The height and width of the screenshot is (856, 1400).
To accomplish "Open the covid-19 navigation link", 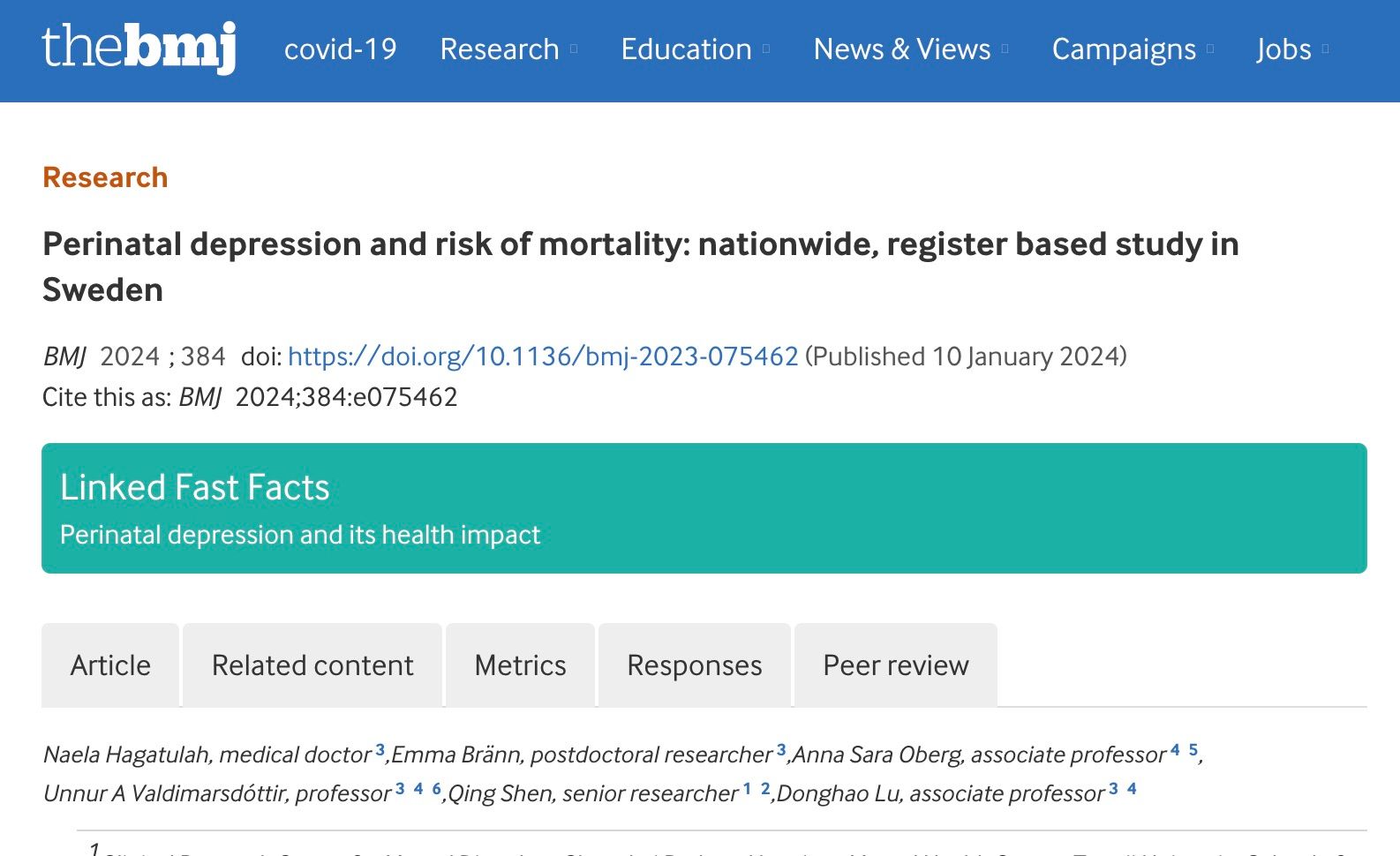I will click(340, 49).
